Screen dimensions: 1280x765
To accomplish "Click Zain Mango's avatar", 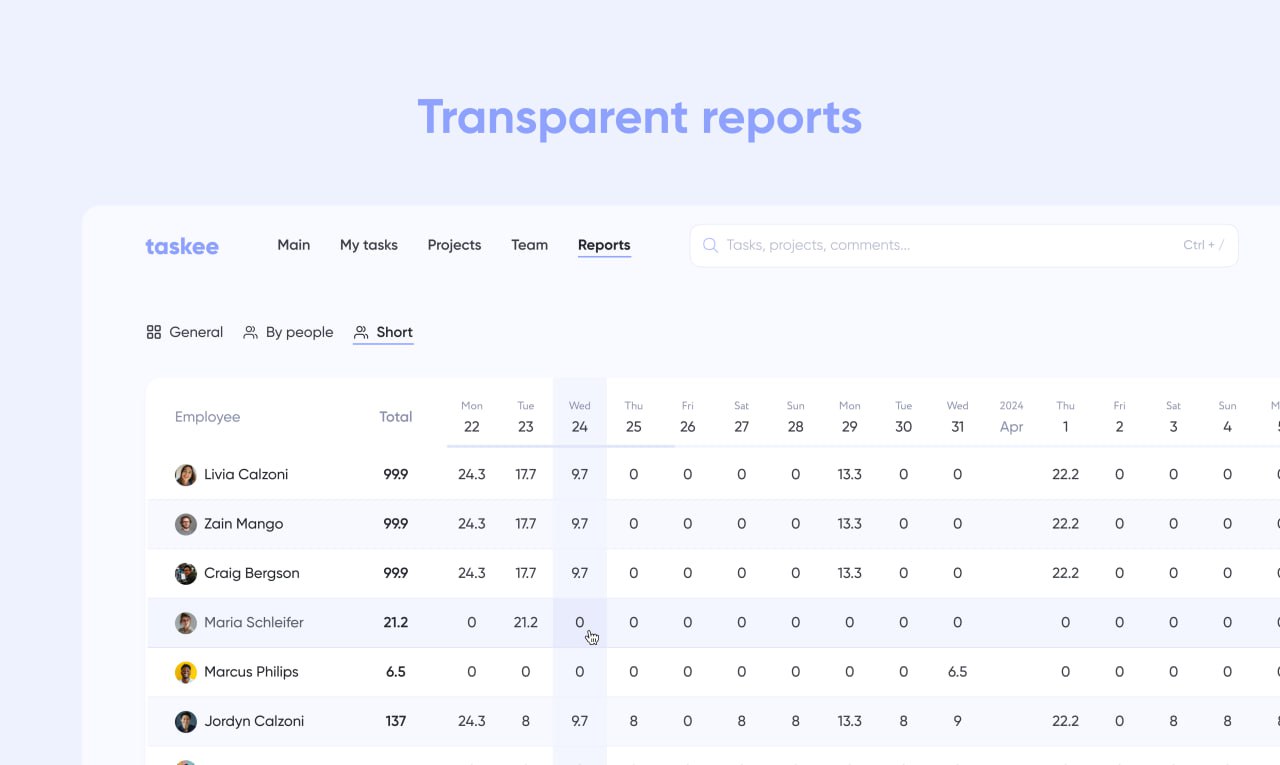I will pyautogui.click(x=186, y=524).
